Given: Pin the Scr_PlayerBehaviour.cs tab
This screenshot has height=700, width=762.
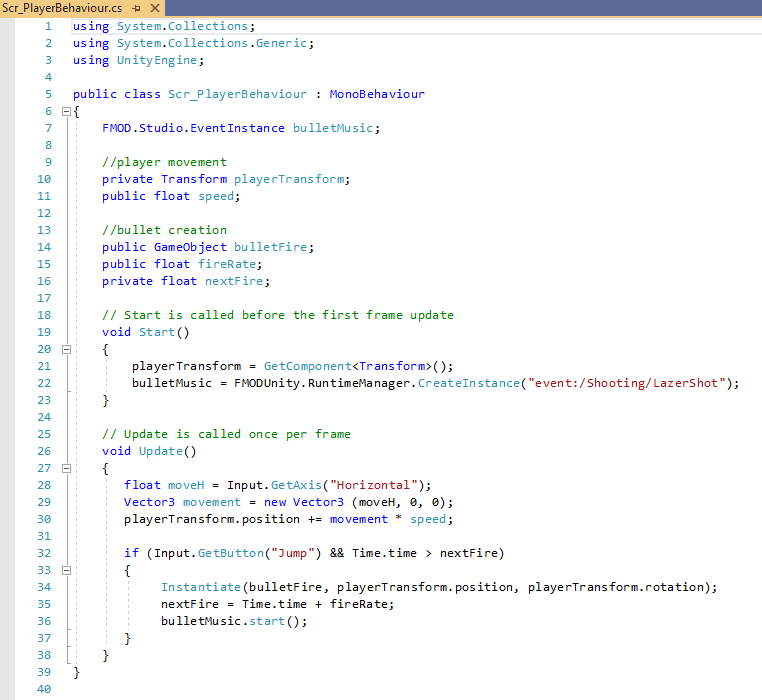Looking at the screenshot, I should [x=136, y=7].
